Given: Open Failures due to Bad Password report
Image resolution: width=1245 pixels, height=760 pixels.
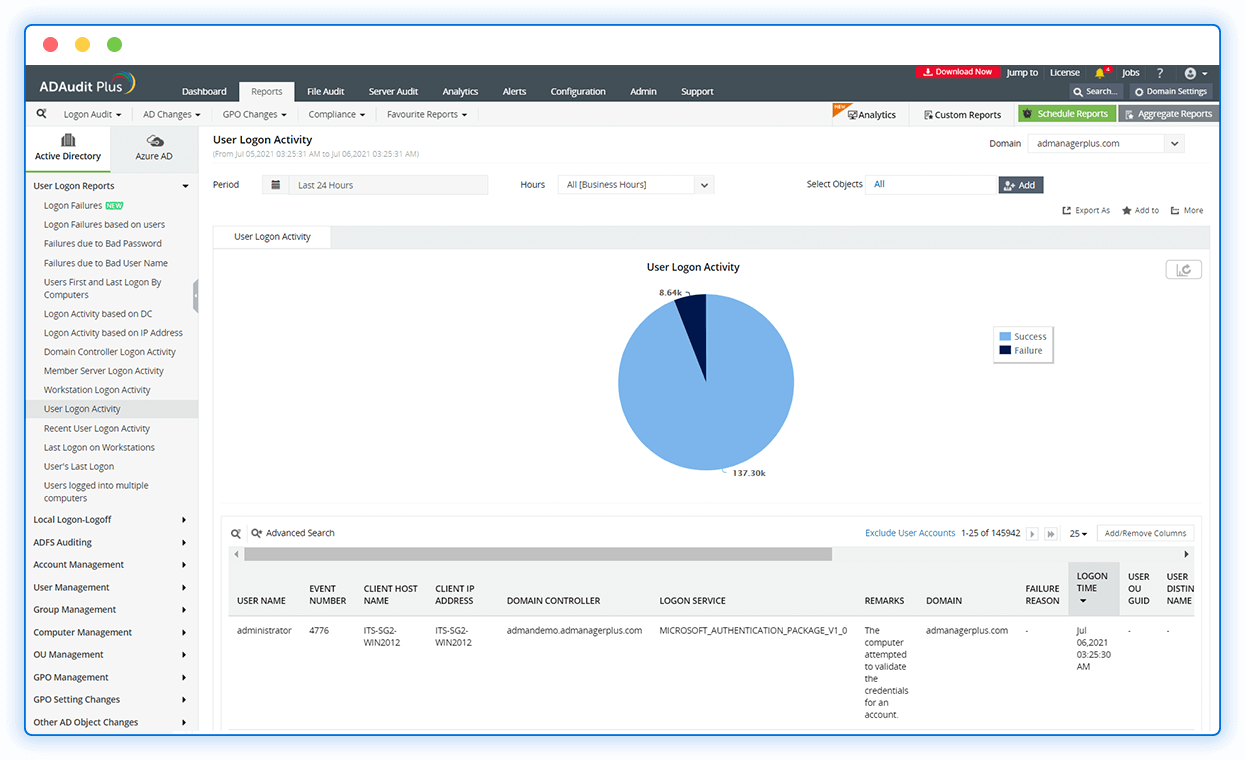Looking at the screenshot, I should [103, 244].
